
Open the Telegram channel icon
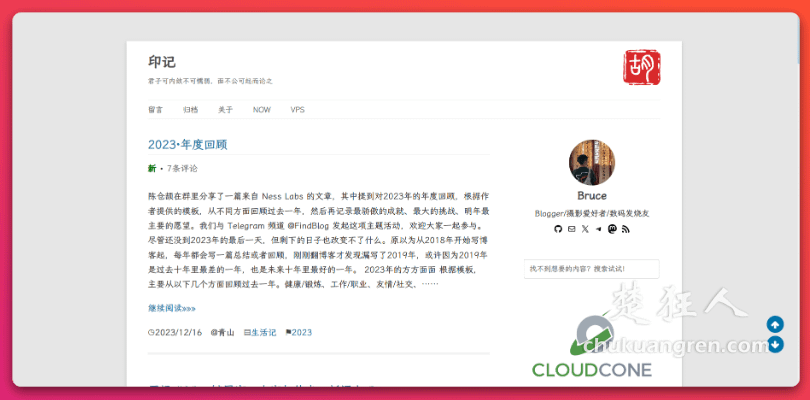(x=598, y=229)
